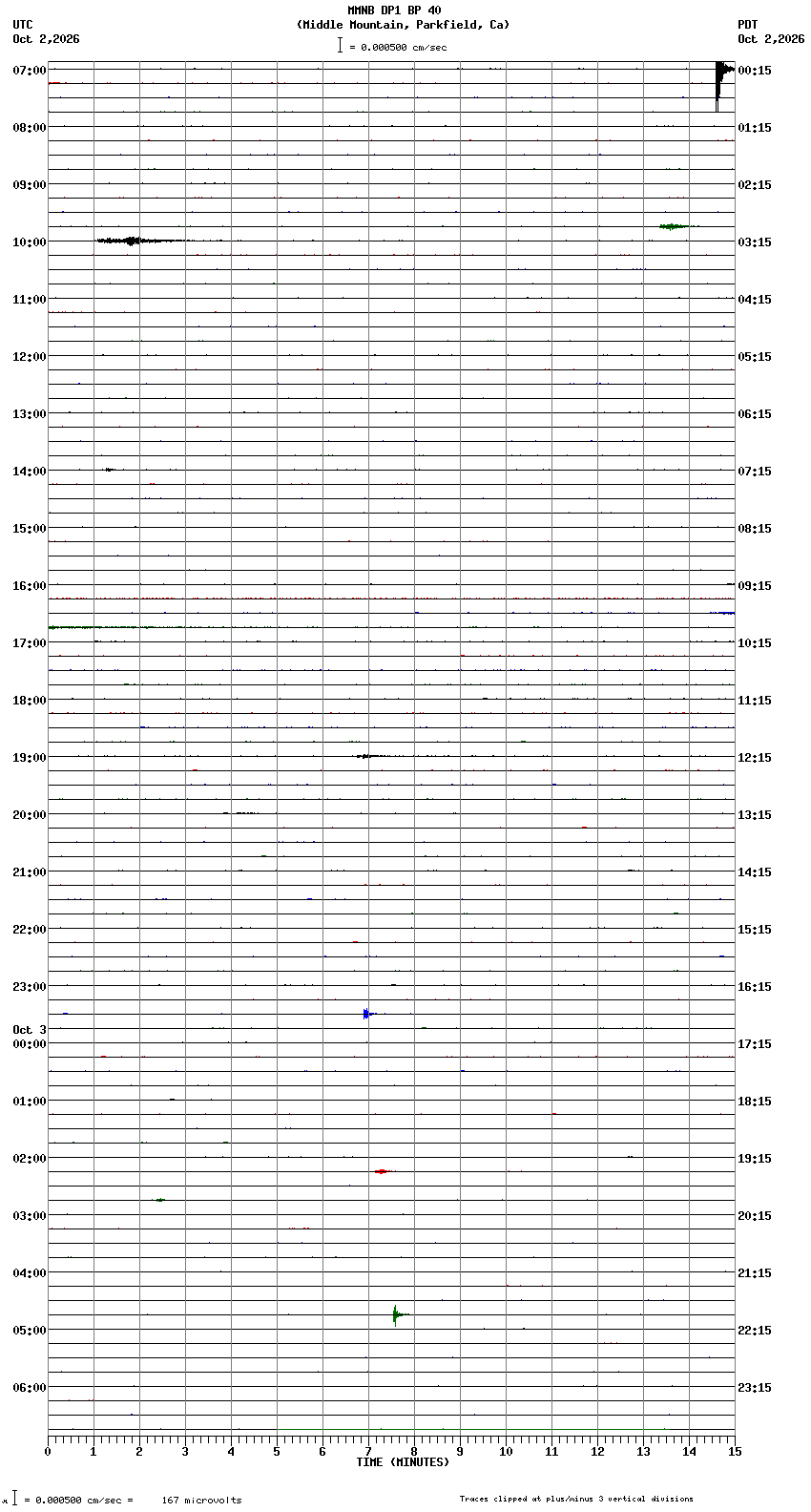Click the 00:00 UTC time label

click(30, 1044)
